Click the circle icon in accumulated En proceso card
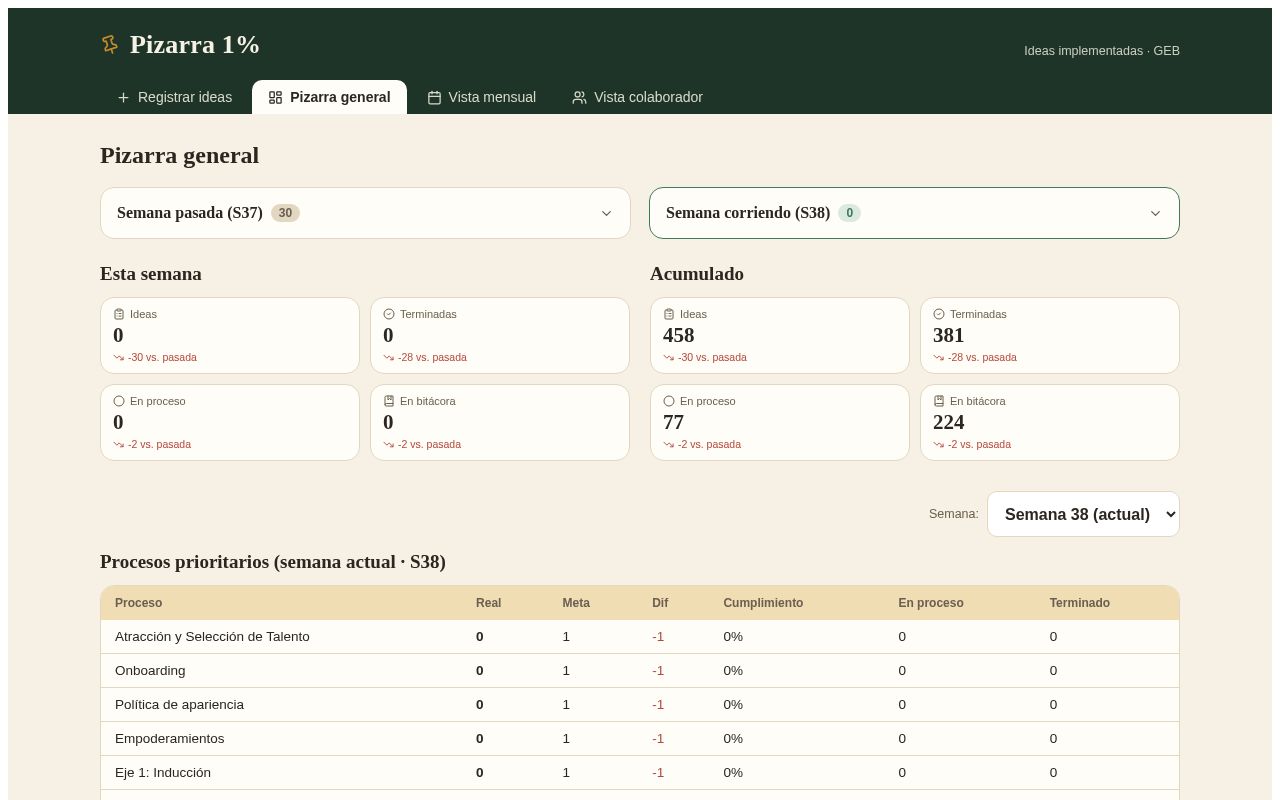1280x800 pixels. [x=669, y=401]
